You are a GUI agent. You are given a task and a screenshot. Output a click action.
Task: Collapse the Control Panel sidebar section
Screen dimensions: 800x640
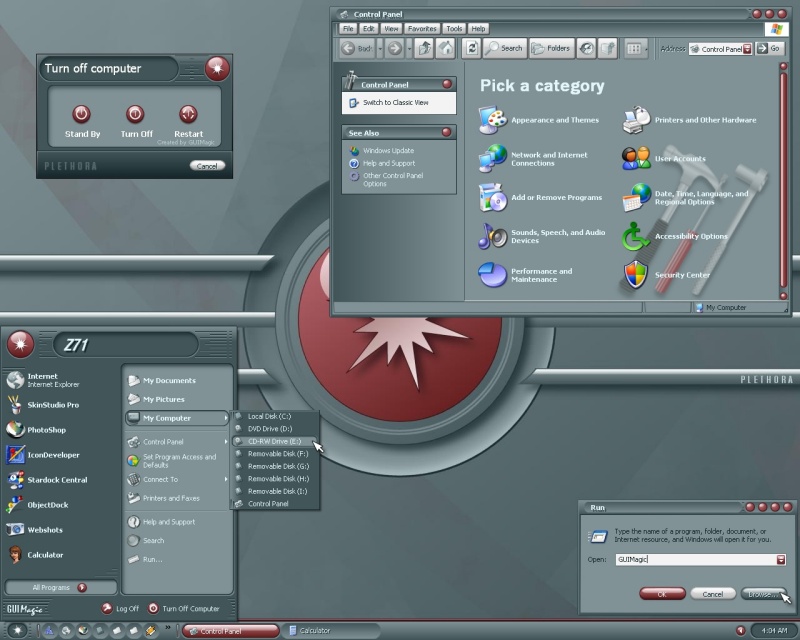tap(447, 84)
